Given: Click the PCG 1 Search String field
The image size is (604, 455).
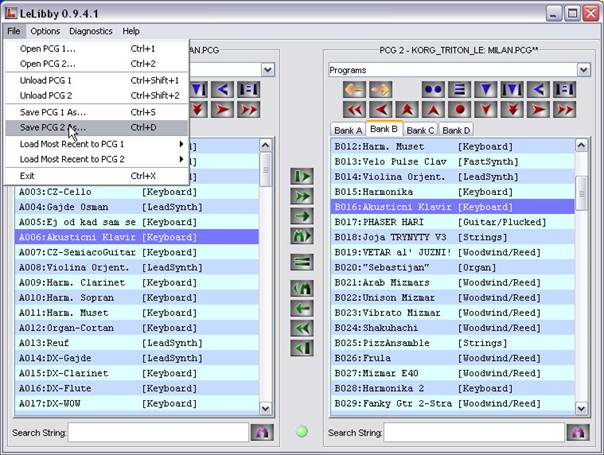Looking at the screenshot, I should [158, 432].
